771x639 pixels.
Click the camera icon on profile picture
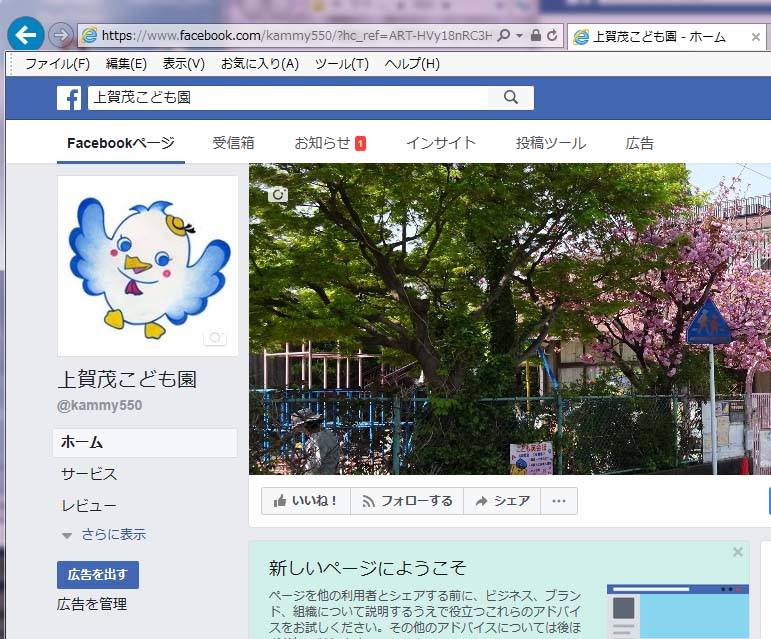click(x=215, y=338)
